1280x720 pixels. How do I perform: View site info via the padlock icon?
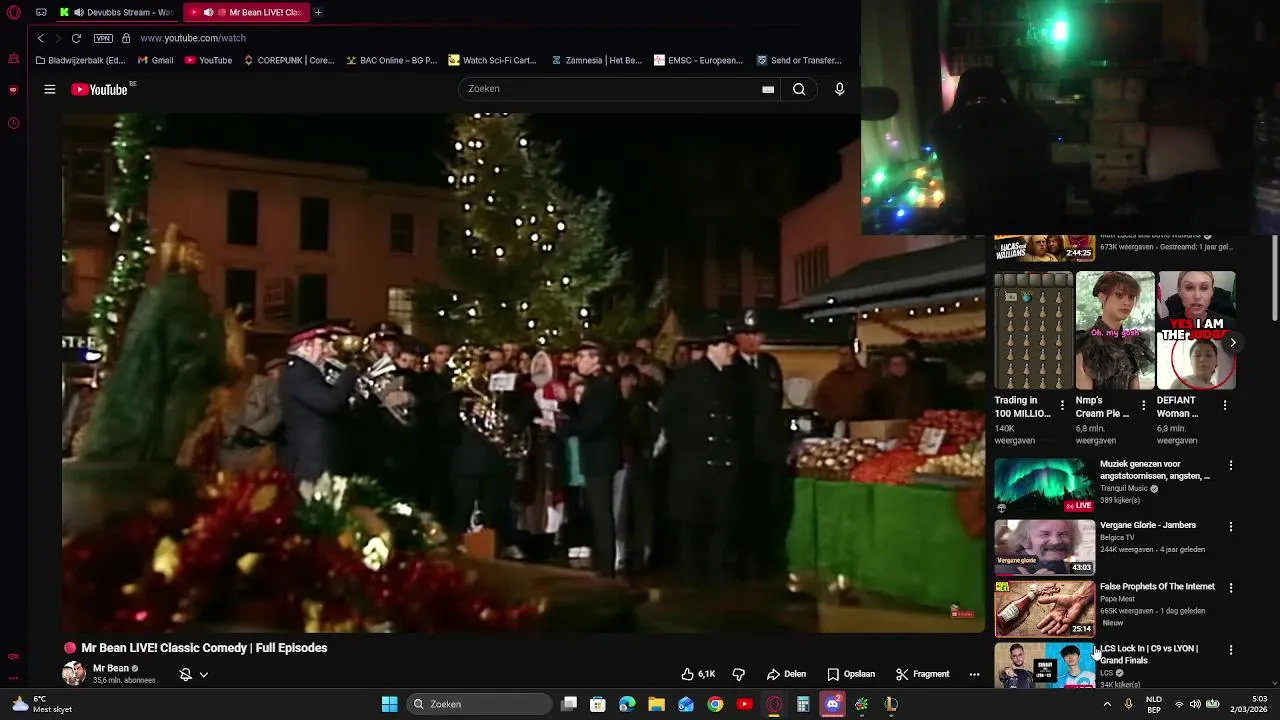126,38
